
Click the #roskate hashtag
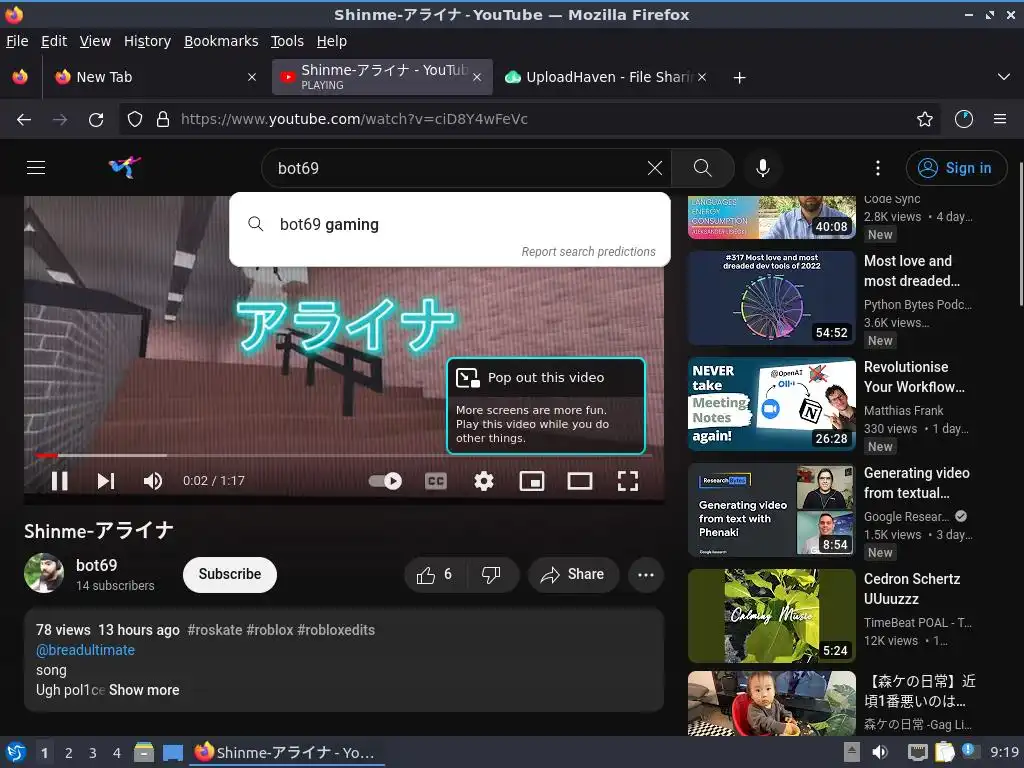[x=214, y=630]
